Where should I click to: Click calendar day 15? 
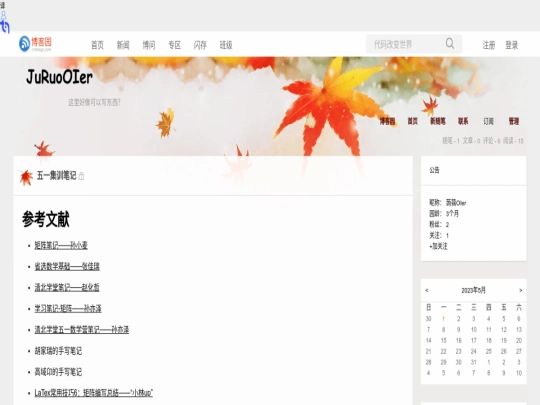click(x=444, y=341)
